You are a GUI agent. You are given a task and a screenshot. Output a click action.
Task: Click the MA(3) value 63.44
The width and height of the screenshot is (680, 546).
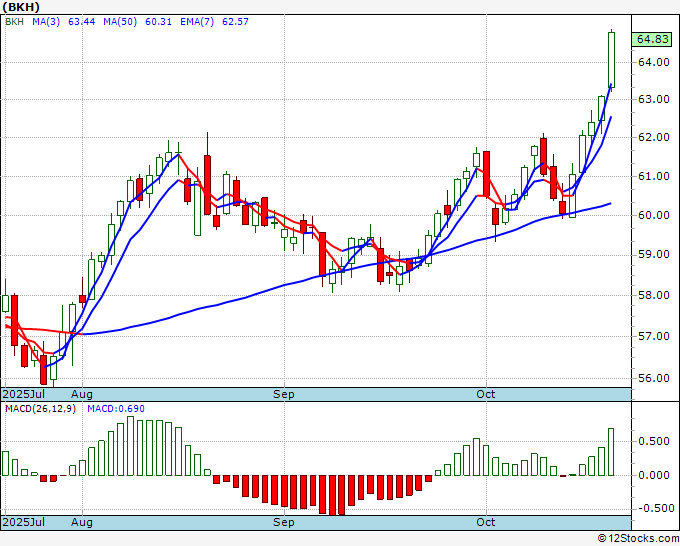pos(82,22)
